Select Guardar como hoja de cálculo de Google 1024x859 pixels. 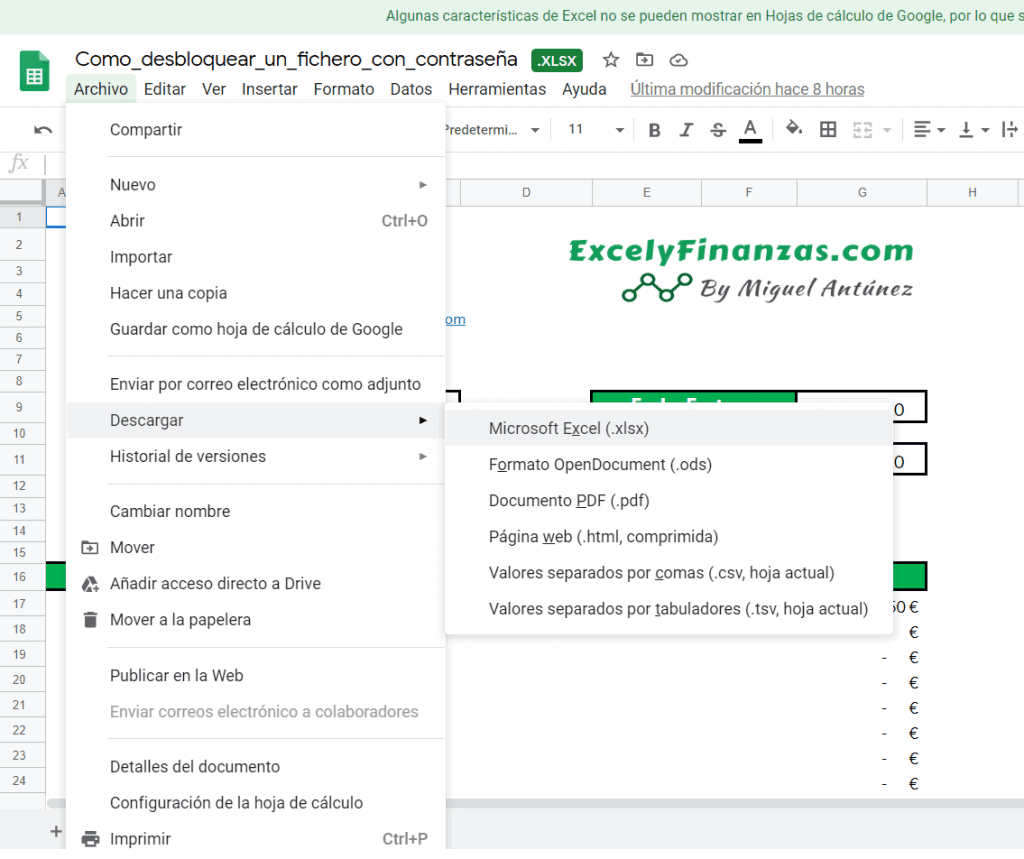(256, 329)
